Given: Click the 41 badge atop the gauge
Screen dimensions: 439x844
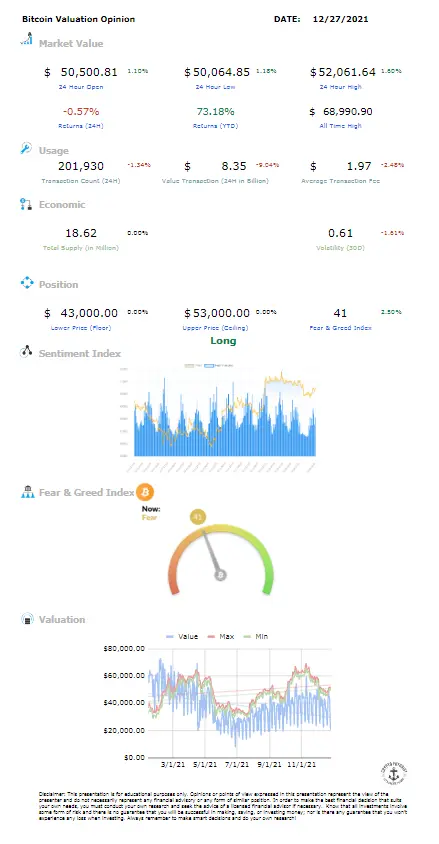Looking at the screenshot, I should [197, 518].
